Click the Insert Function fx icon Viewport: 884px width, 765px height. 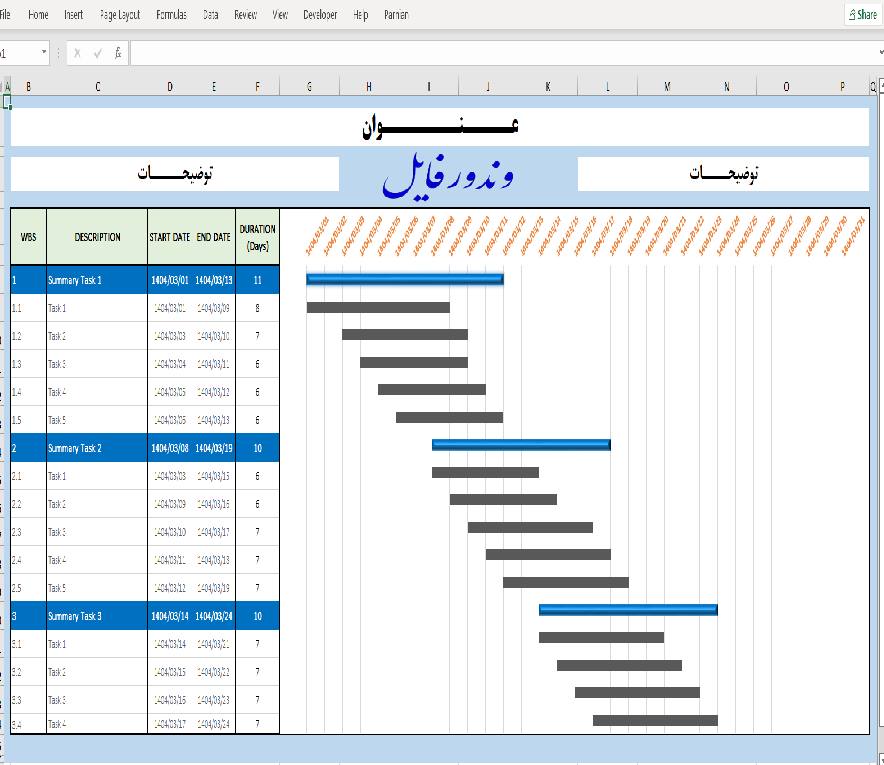pos(118,53)
